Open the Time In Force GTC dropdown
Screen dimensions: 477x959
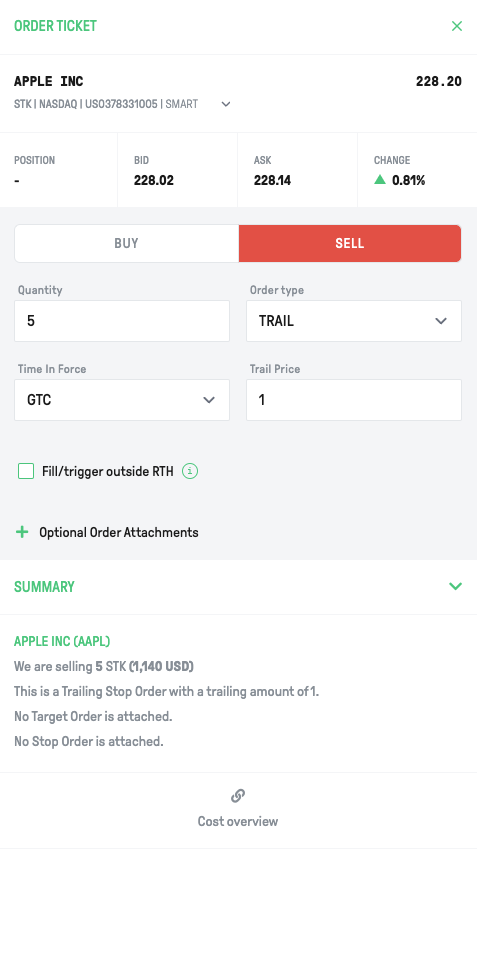pyautogui.click(x=122, y=400)
